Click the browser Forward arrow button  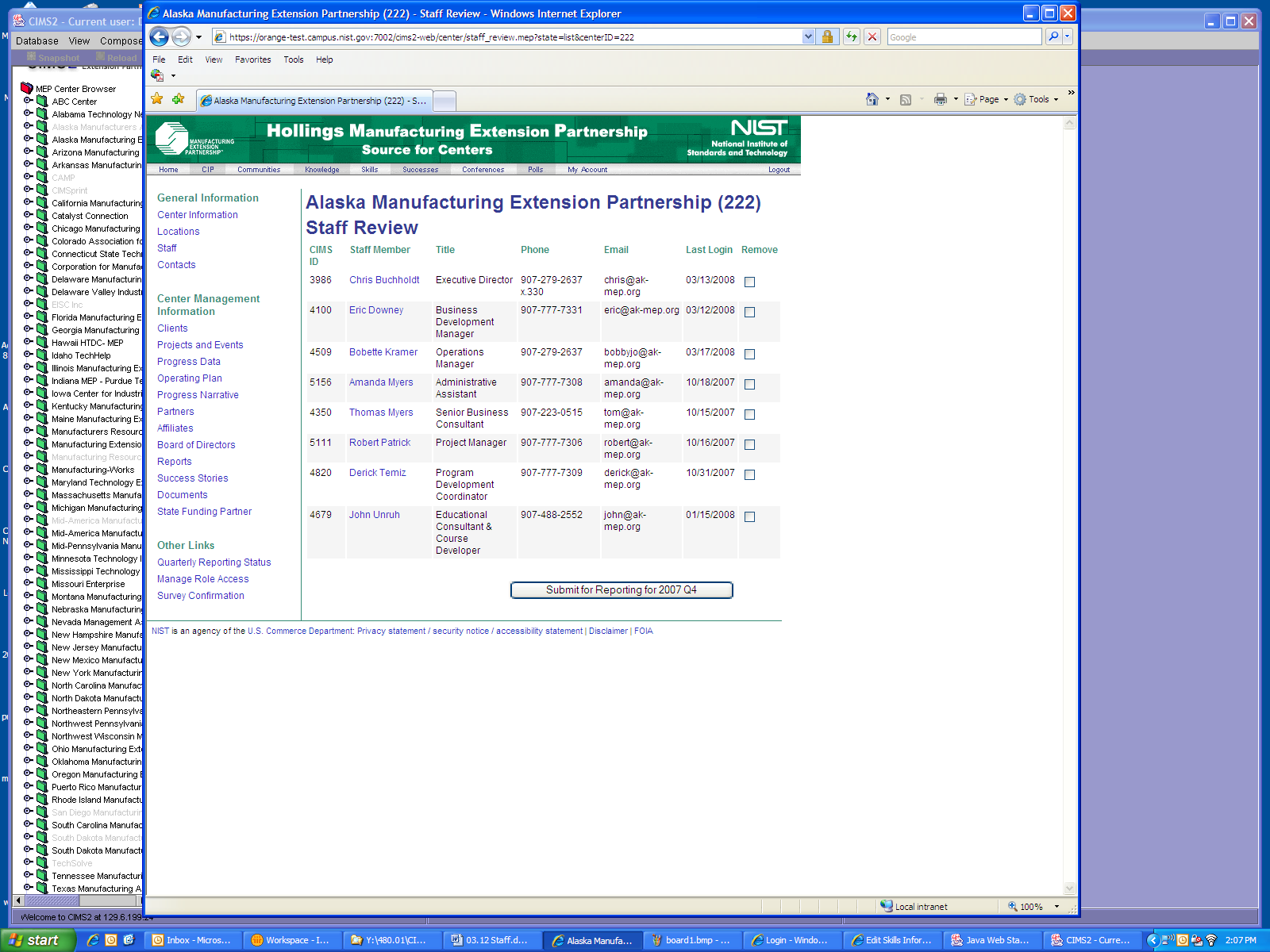click(181, 36)
